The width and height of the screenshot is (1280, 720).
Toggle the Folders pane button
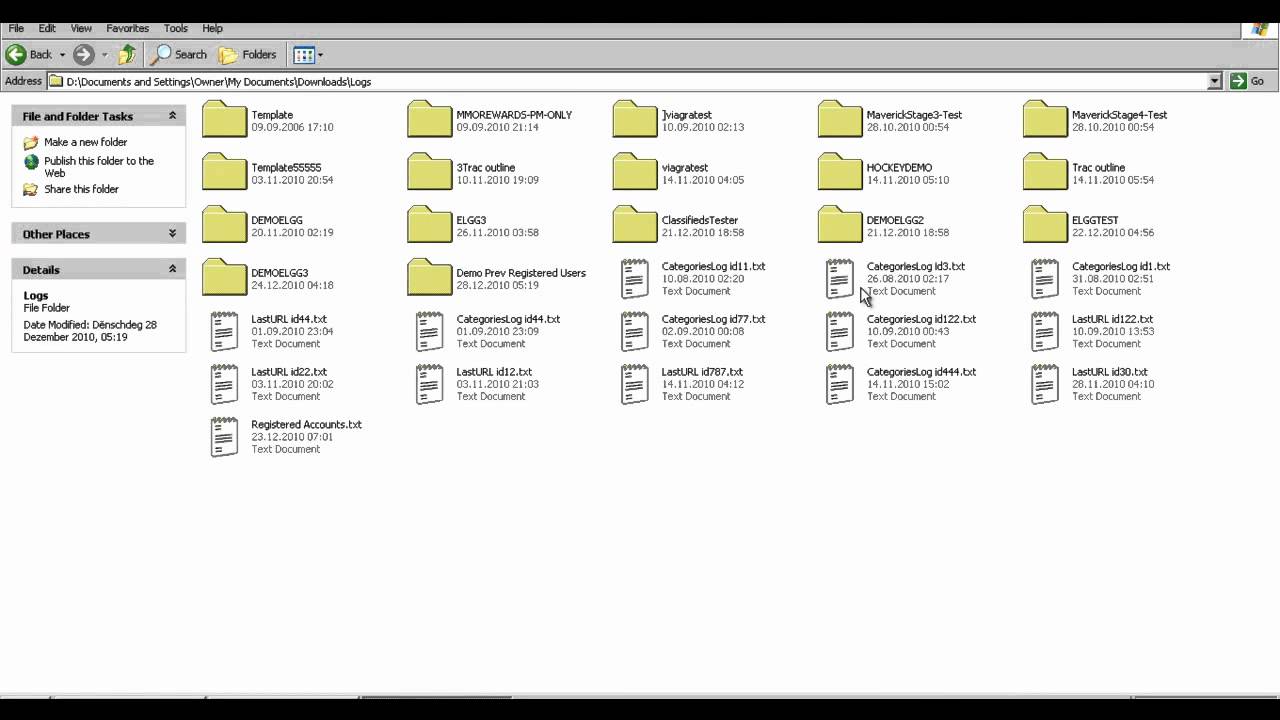coord(247,54)
